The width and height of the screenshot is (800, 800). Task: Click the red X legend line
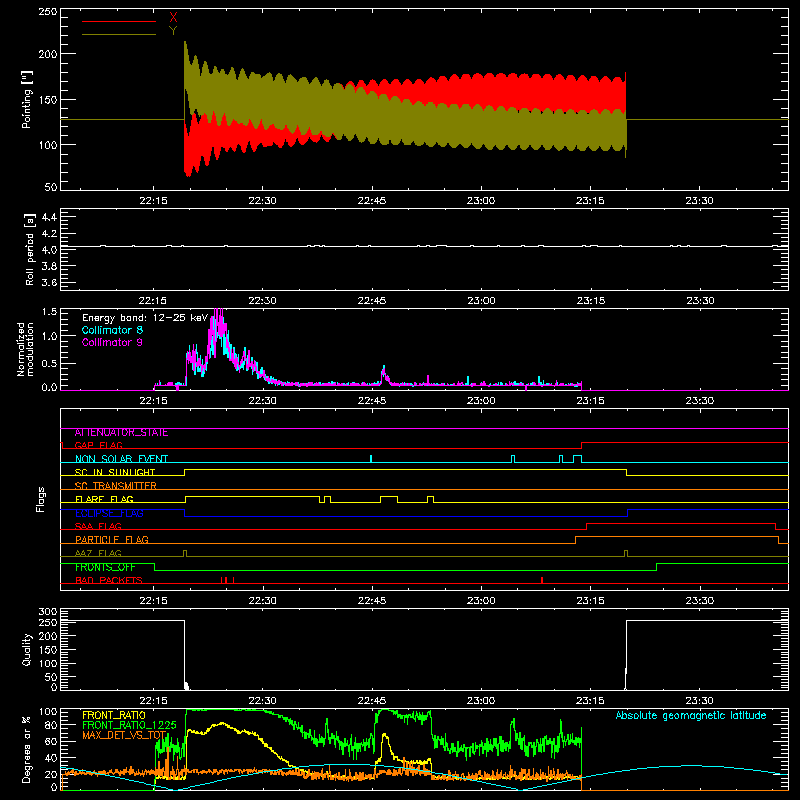(119, 21)
